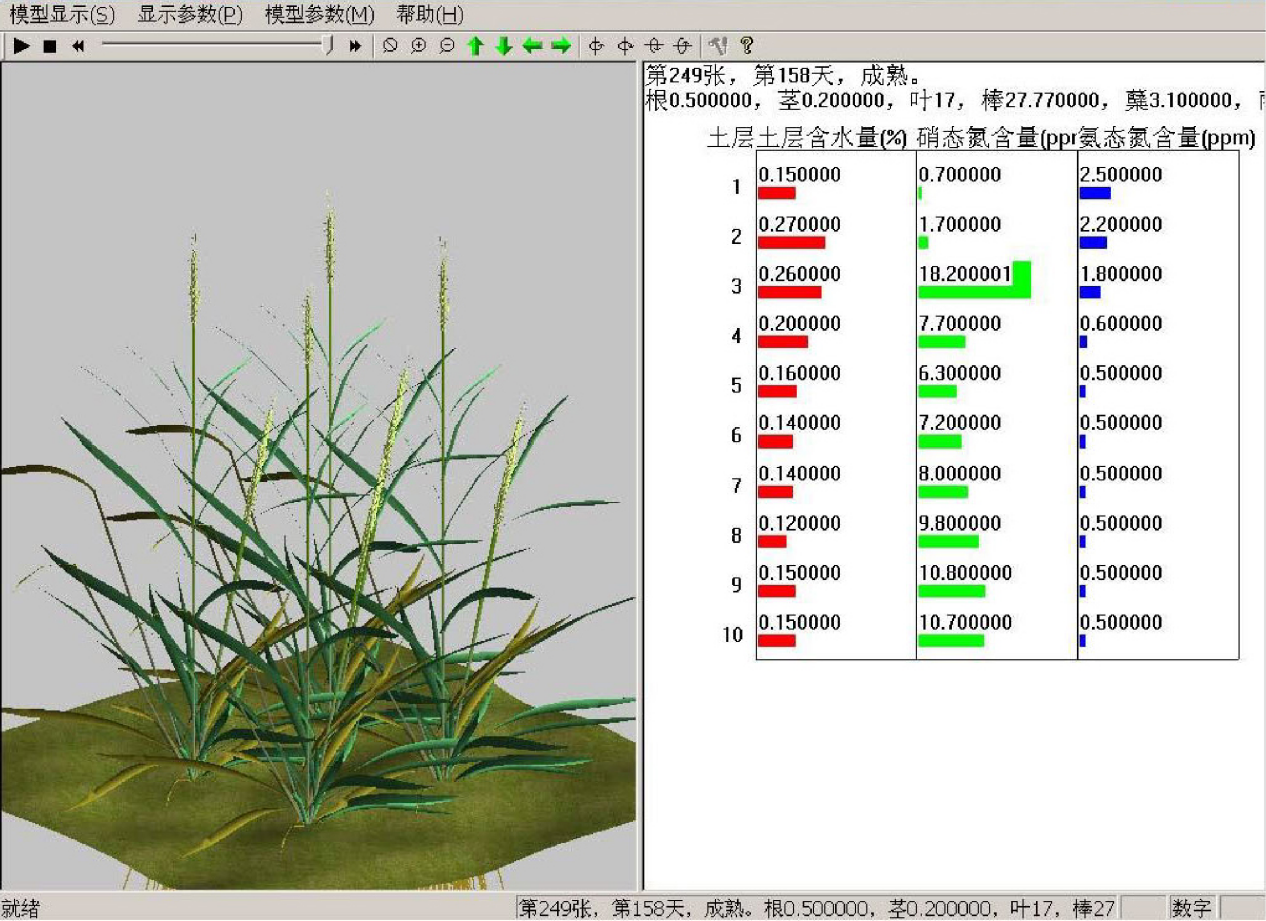Click the green left arrow icon
This screenshot has height=921, width=1266.
coord(532,46)
